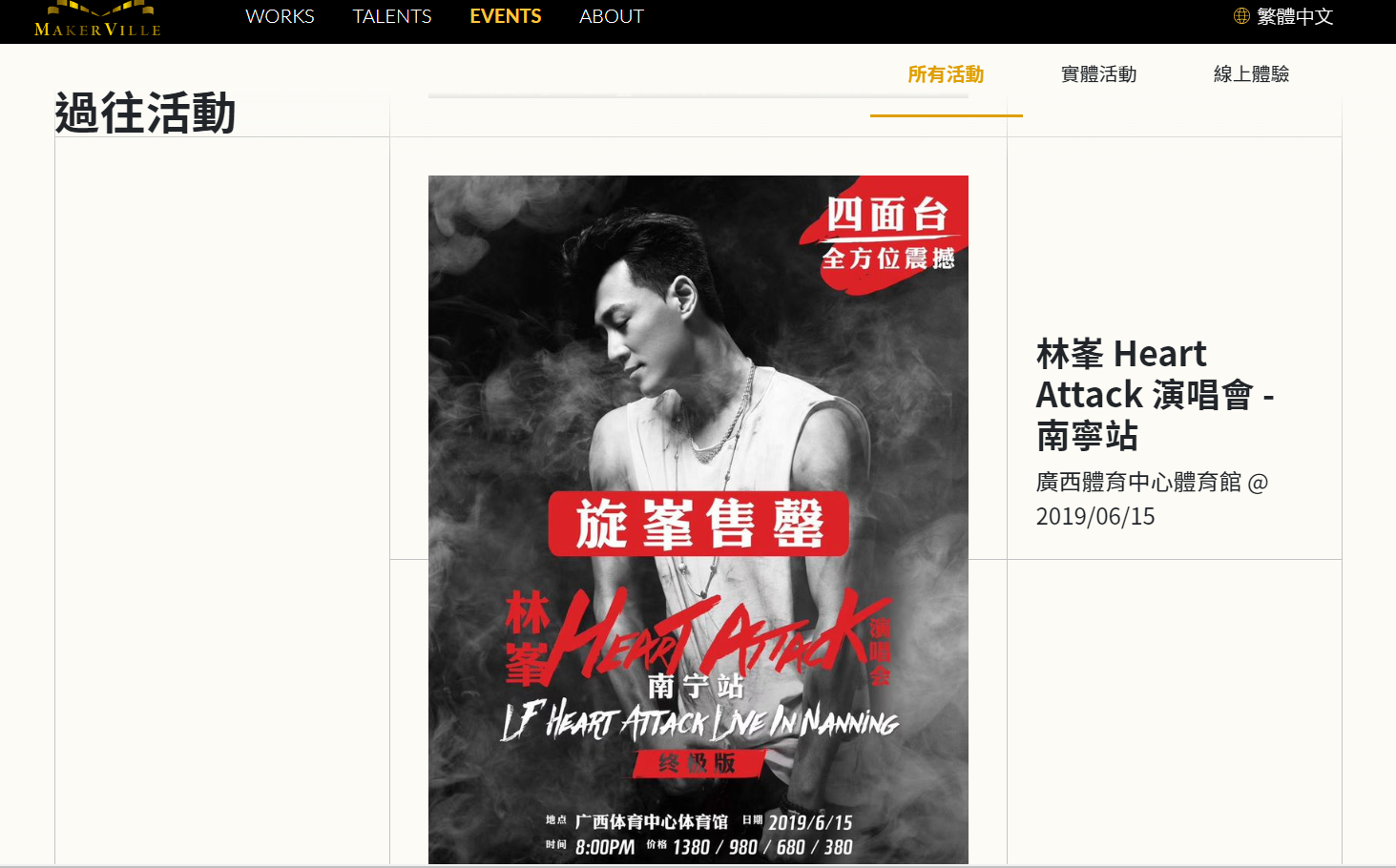Click the 過往活動 heading

coord(145,113)
